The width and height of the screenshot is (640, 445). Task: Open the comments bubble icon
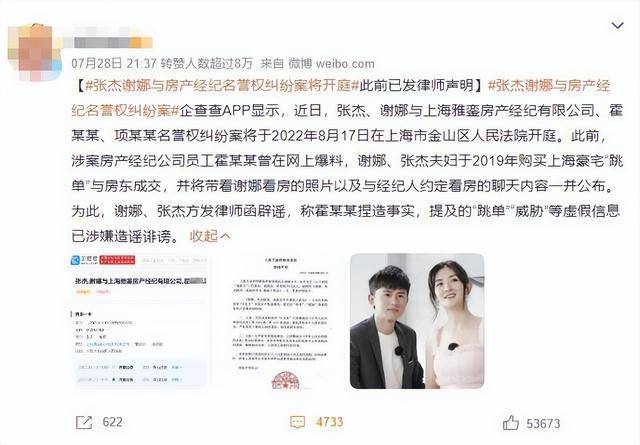297,422
